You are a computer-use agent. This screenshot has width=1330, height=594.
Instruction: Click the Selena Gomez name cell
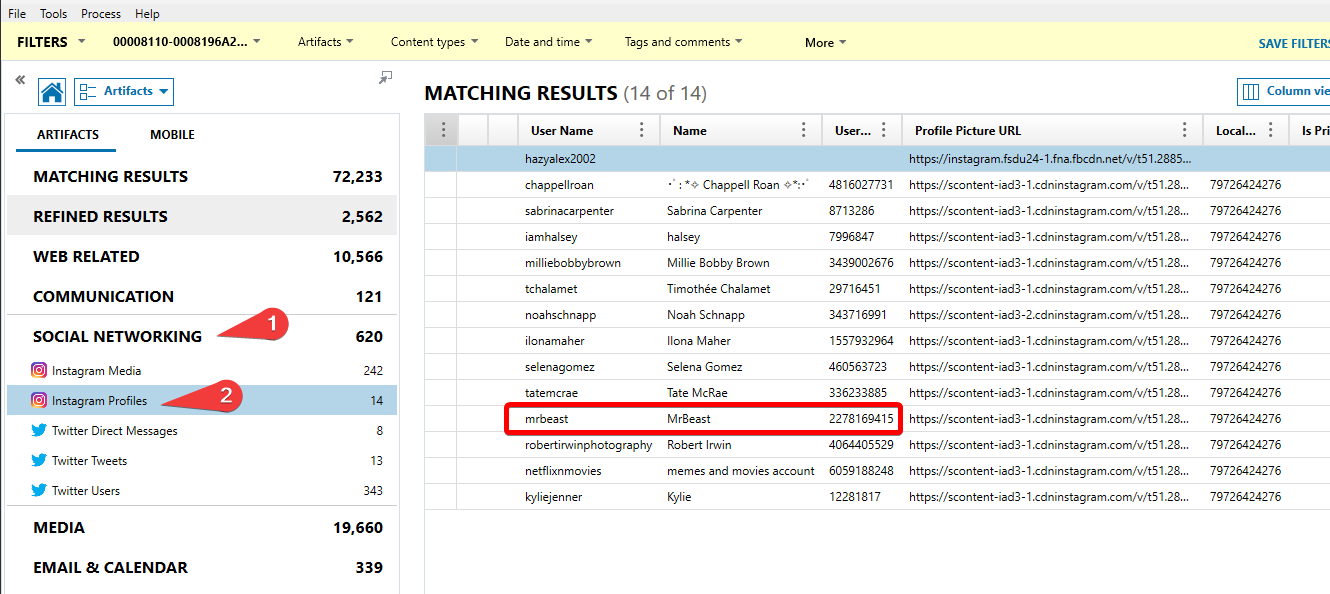click(741, 367)
